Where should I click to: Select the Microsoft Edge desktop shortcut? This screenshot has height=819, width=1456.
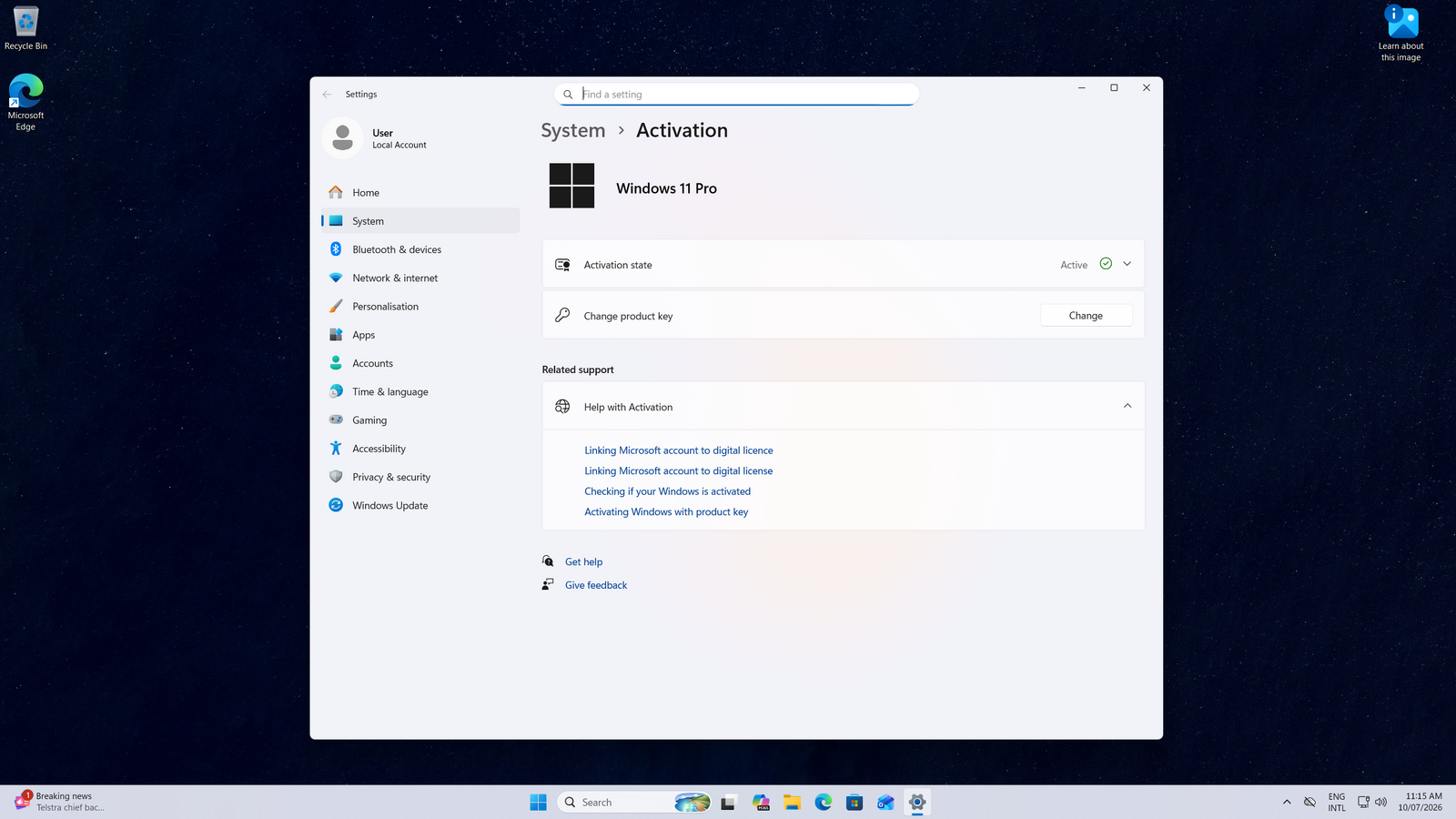tap(25, 102)
